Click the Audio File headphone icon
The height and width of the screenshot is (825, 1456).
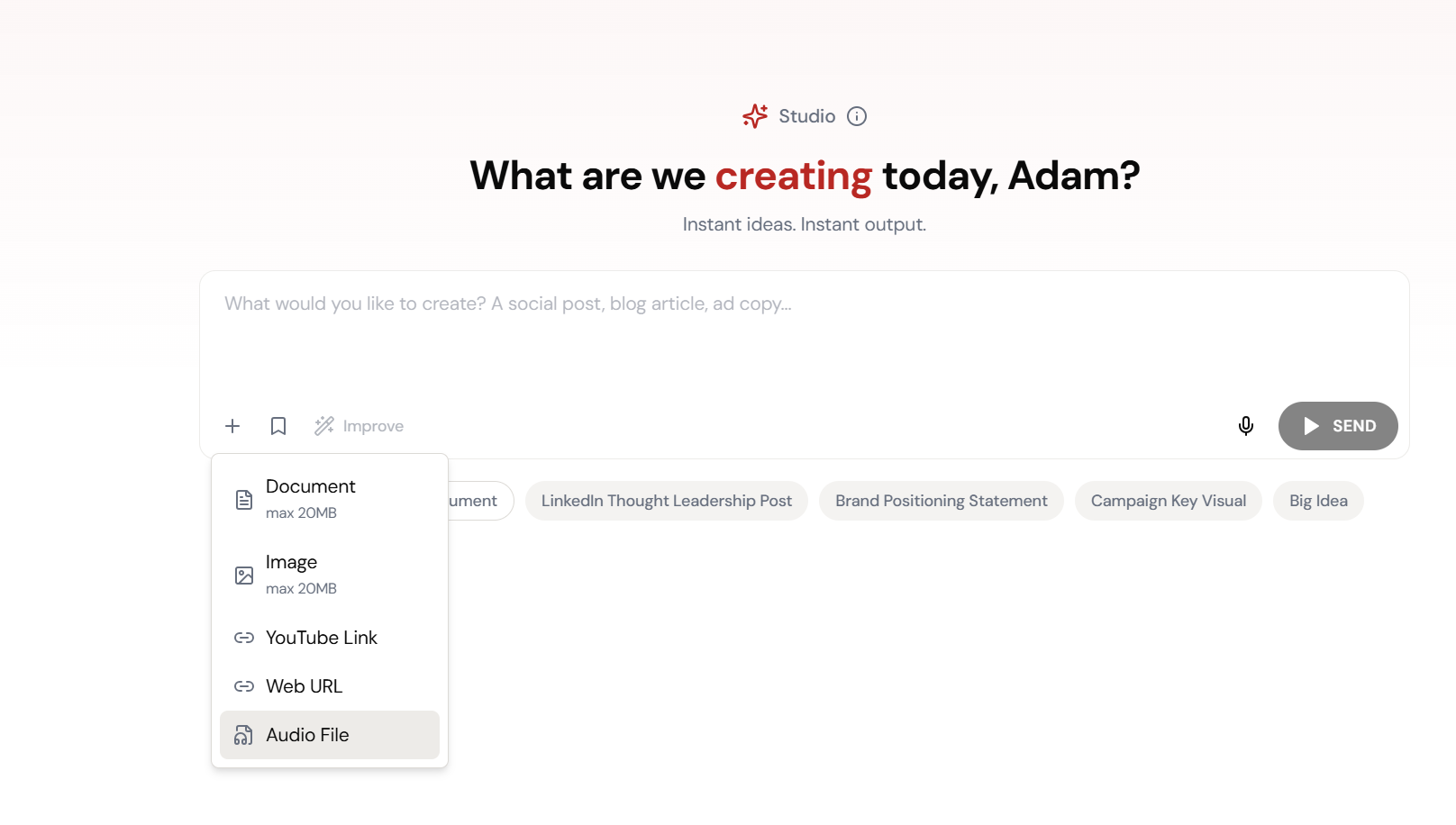(244, 736)
